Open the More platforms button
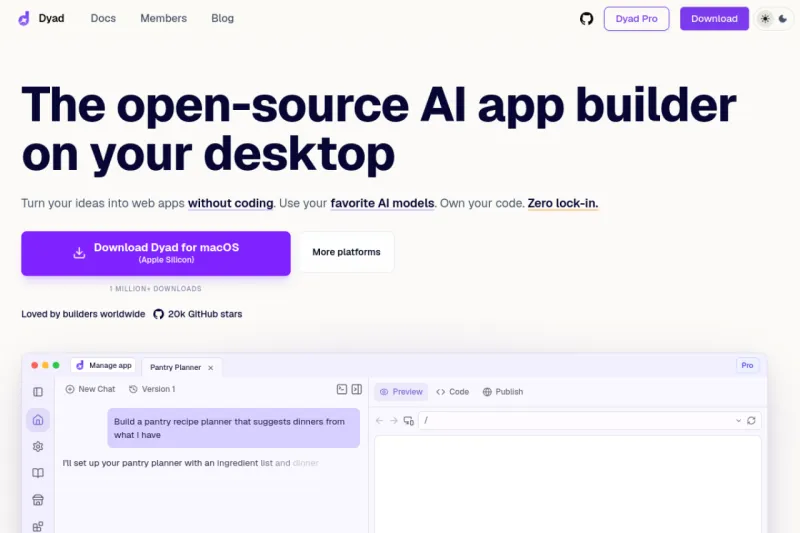 pyautogui.click(x=346, y=252)
